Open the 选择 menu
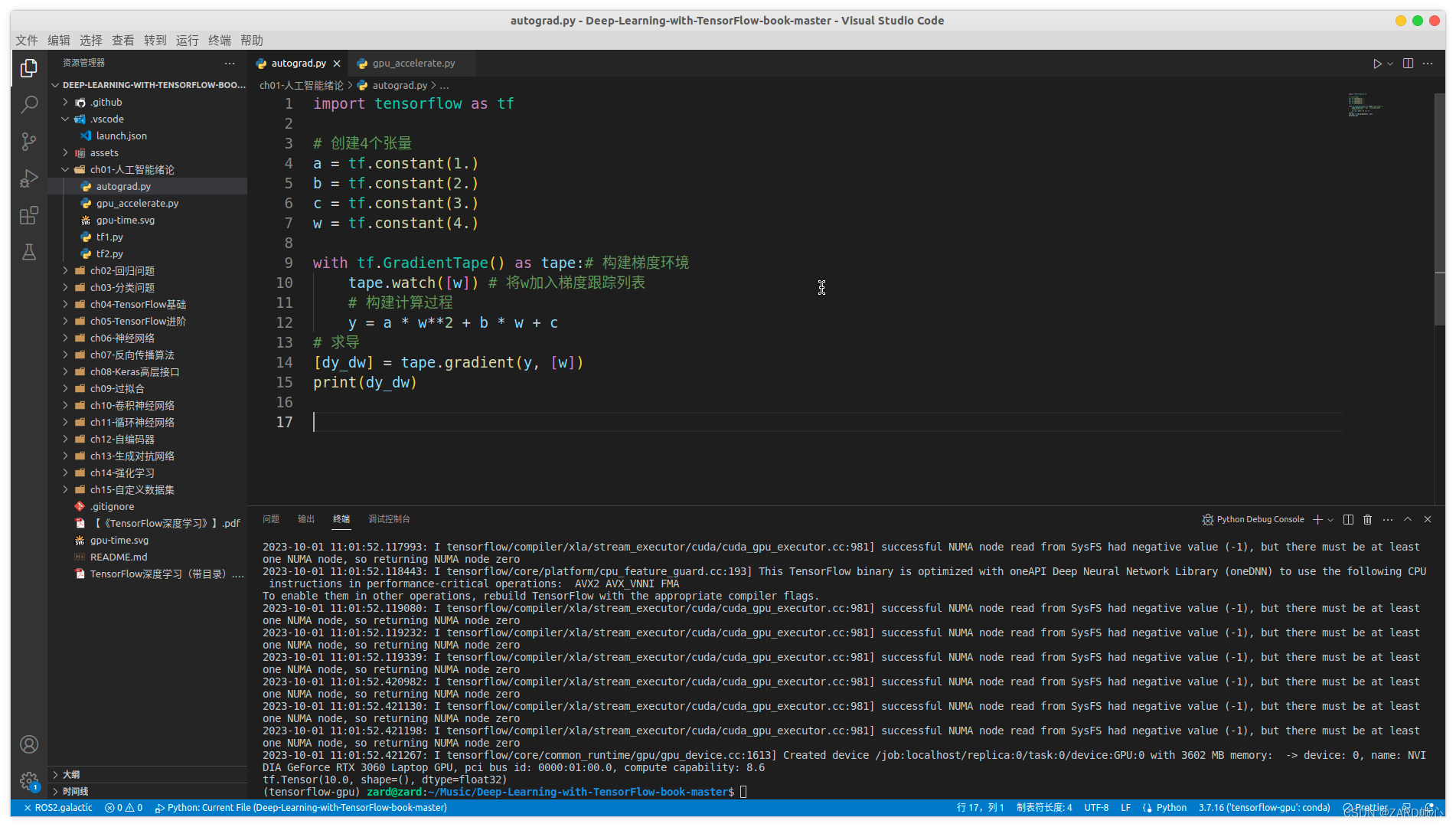Screen dimensions: 1456x827 [91, 41]
